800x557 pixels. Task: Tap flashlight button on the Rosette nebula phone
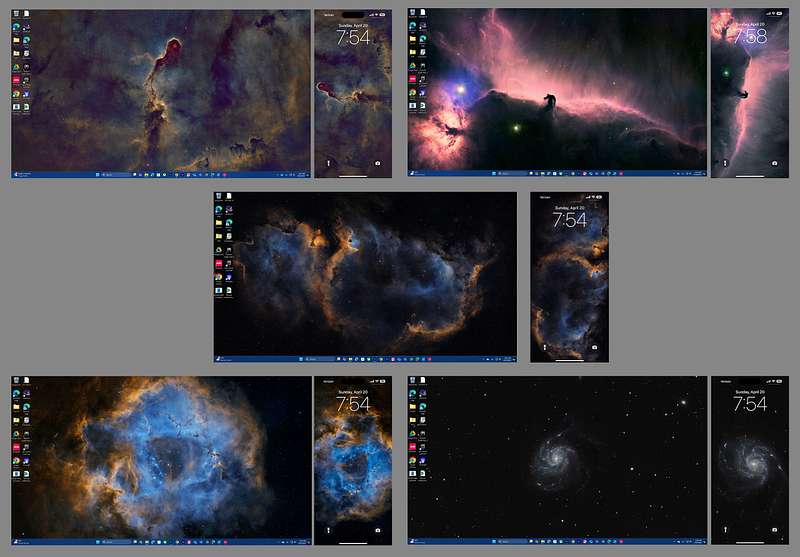point(329,530)
